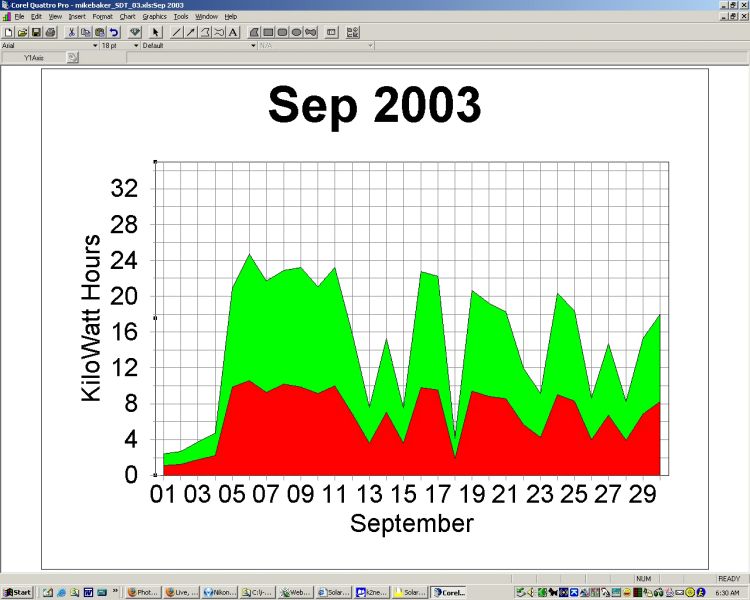Select the arrow pointer selection tool
Image resolution: width=750 pixels, height=600 pixels.
156,32
